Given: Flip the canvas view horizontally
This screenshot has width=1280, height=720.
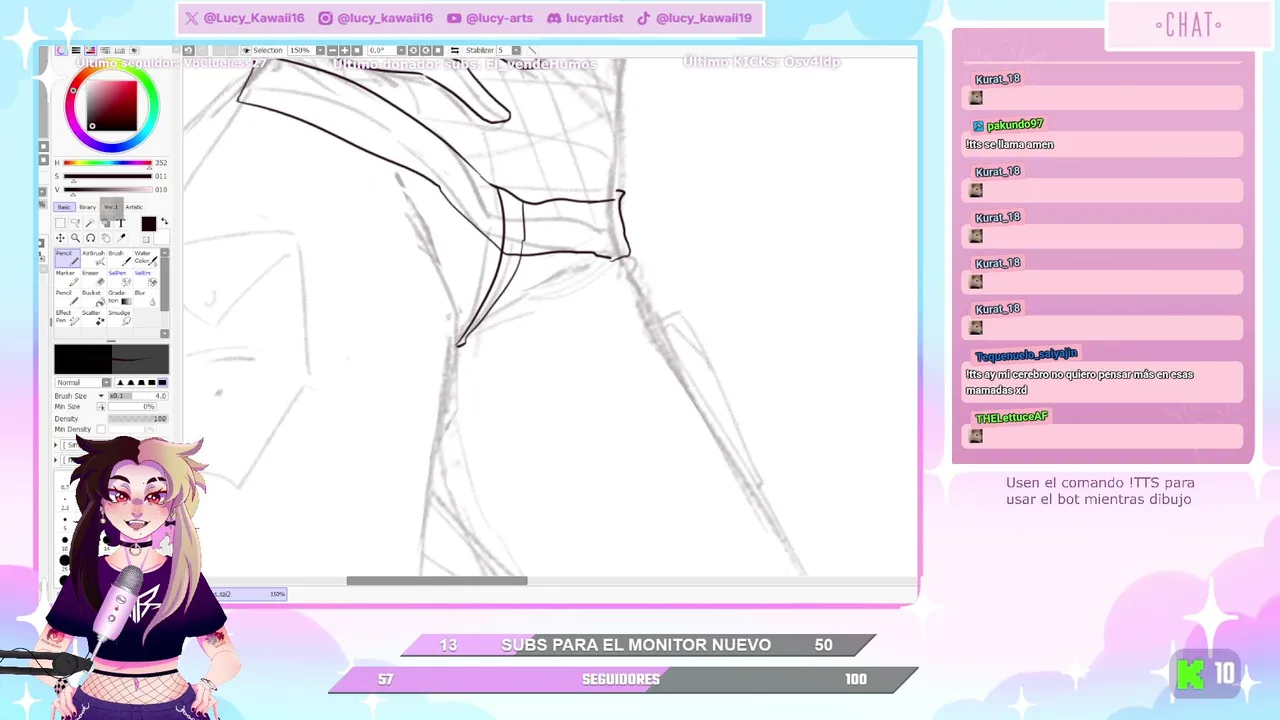Looking at the screenshot, I should (455, 50).
